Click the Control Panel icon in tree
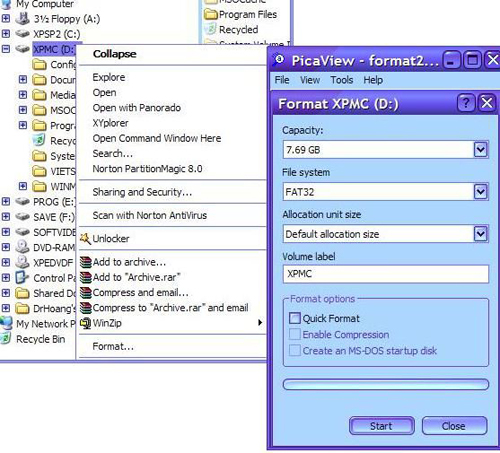The width and height of the screenshot is (500, 453). pos(23,277)
